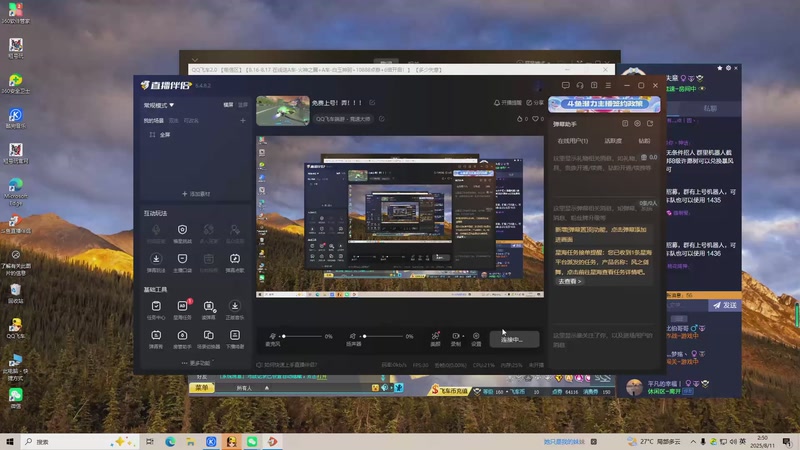800x450 pixels.
Task: Open the message icon in 直播伴侣 title bar
Action: point(565,85)
